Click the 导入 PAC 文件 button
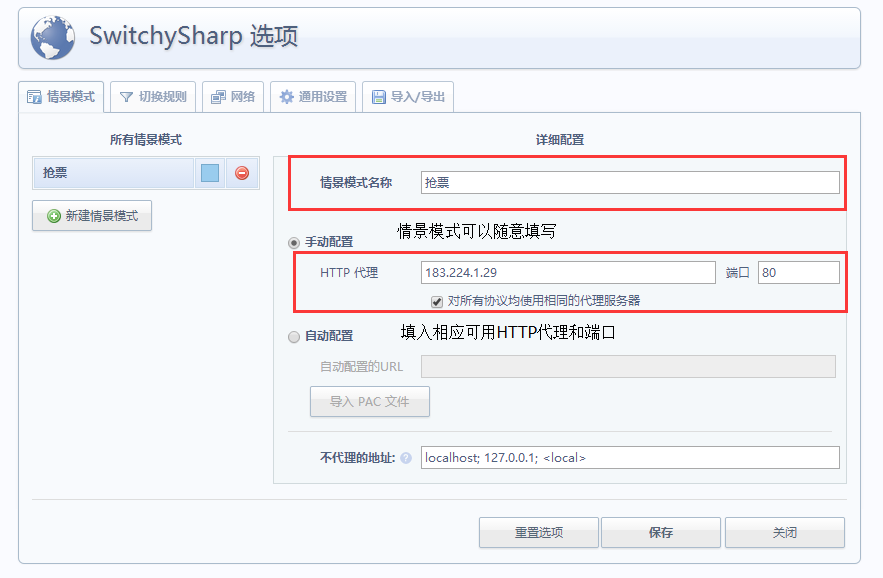Screen dimensions: 883x578 coord(370,402)
